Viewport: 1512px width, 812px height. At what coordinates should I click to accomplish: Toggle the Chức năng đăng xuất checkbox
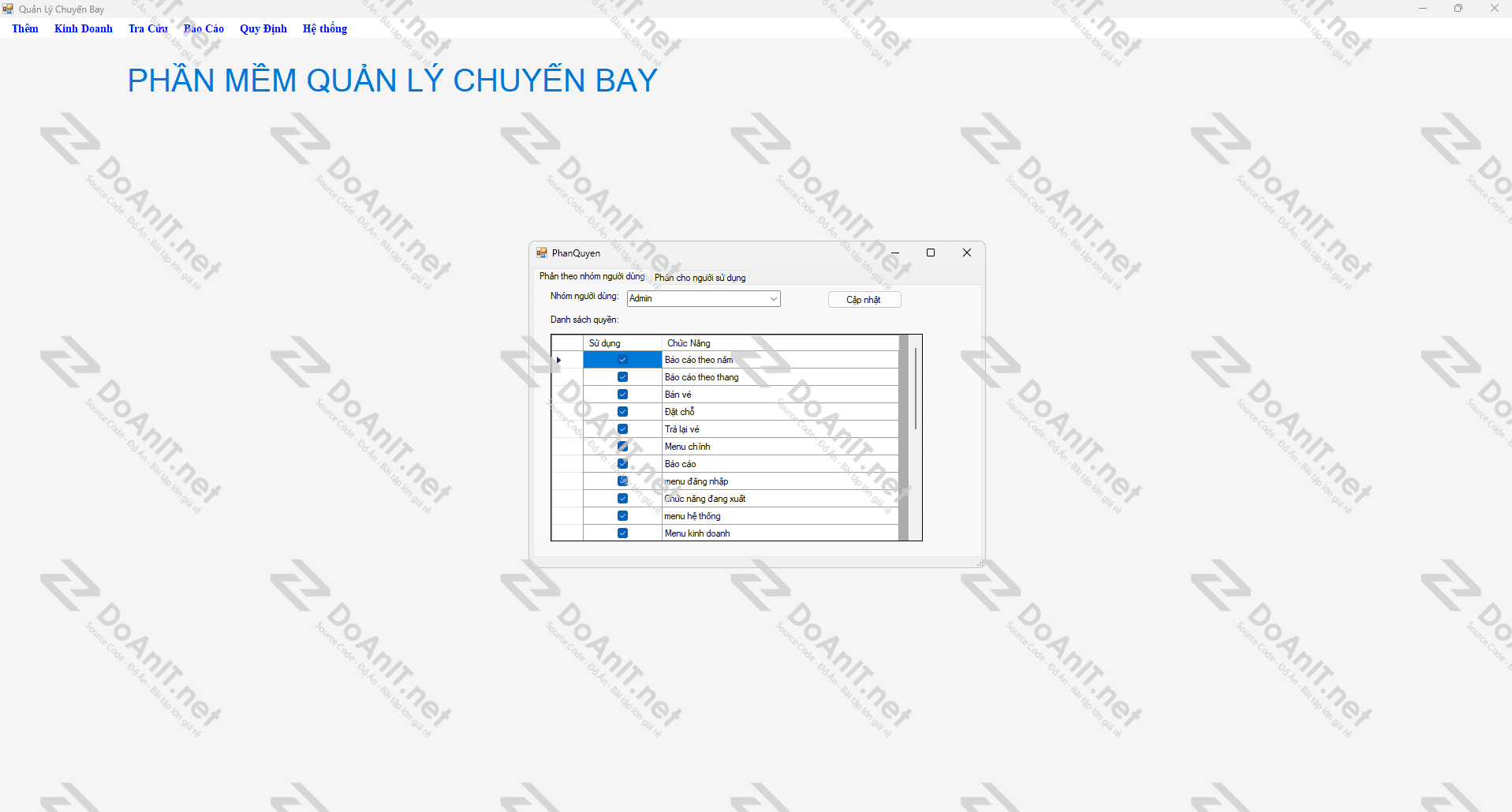pyautogui.click(x=622, y=499)
